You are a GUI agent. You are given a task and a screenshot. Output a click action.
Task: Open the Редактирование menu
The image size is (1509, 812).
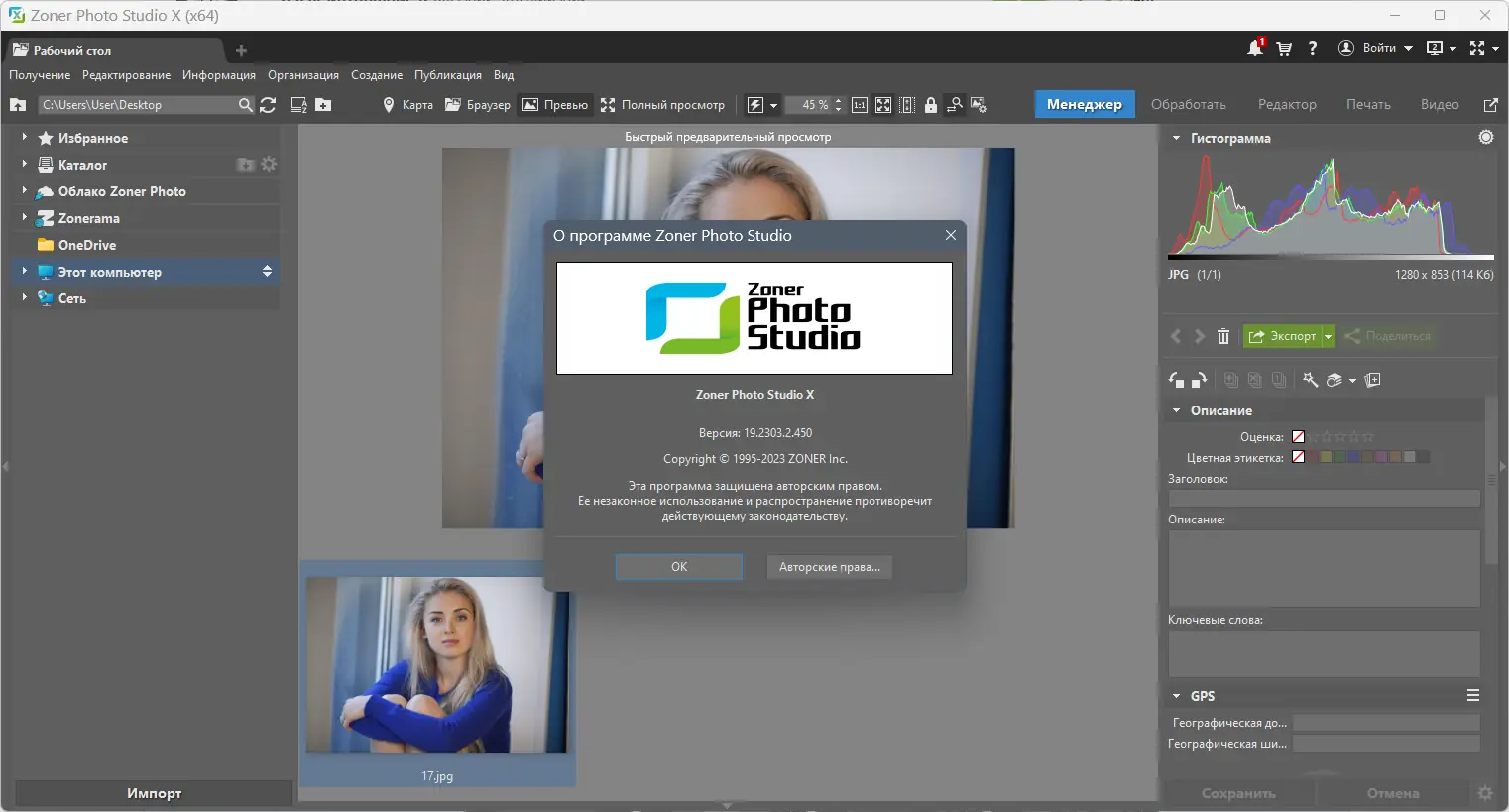click(x=126, y=75)
